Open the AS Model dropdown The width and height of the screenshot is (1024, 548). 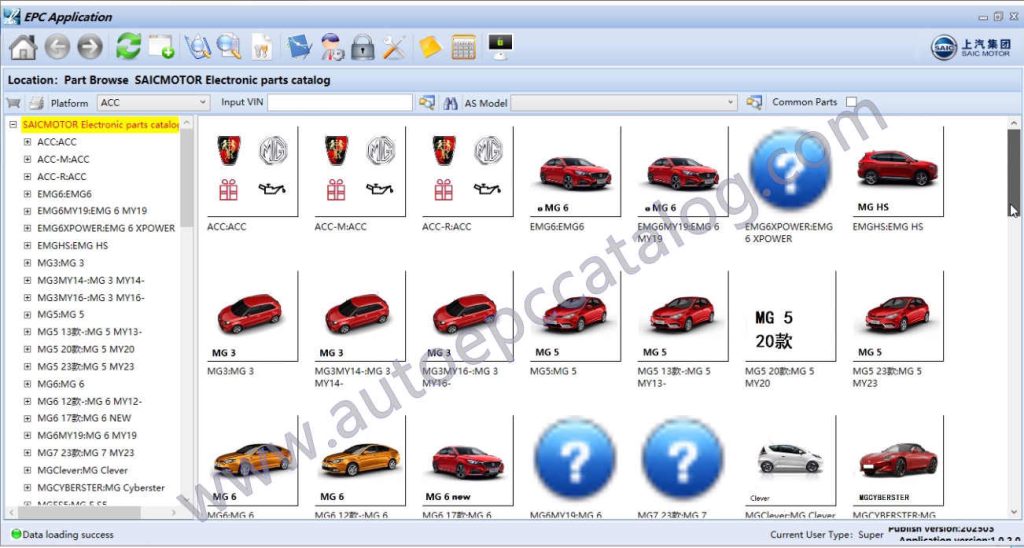624,102
